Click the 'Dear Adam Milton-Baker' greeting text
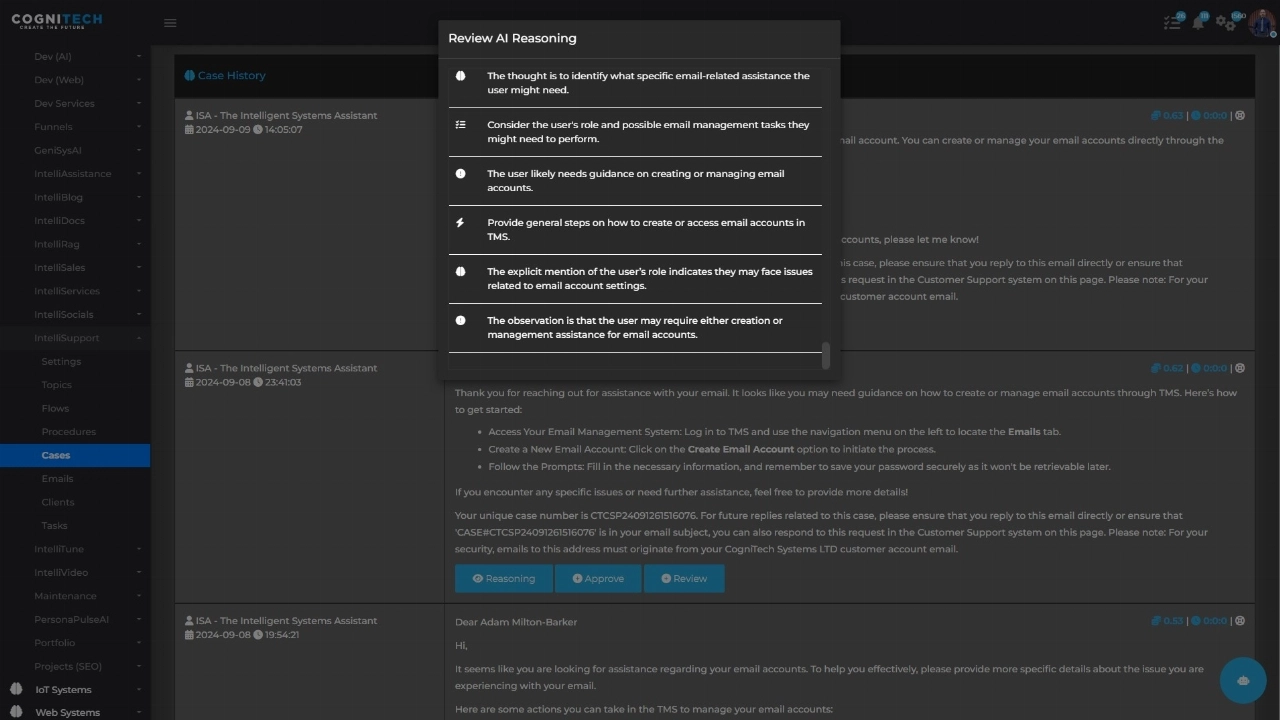The image size is (1280, 720). coord(516,622)
